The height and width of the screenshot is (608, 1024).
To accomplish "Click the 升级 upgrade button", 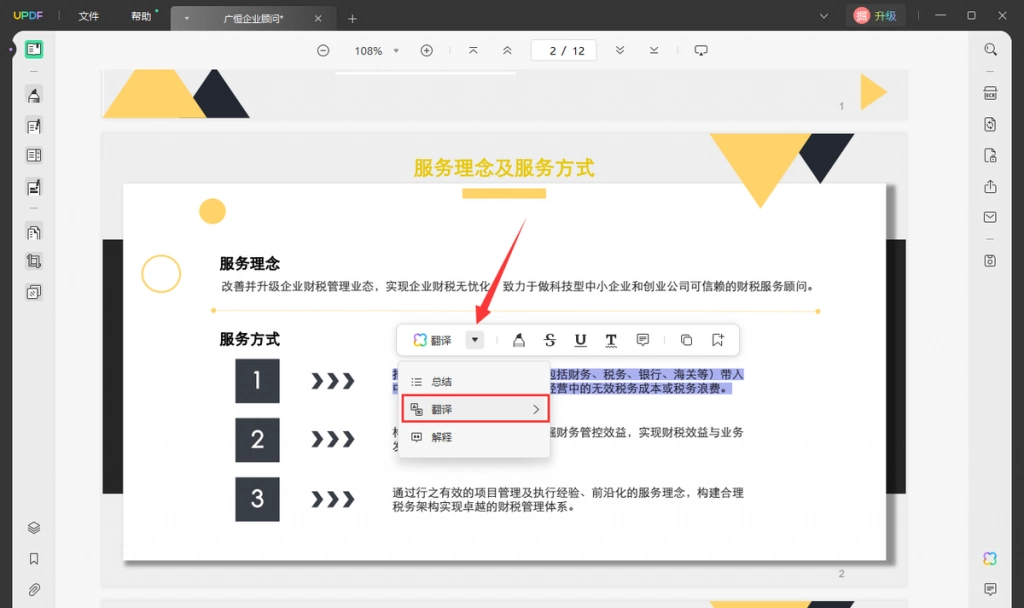I will (876, 16).
